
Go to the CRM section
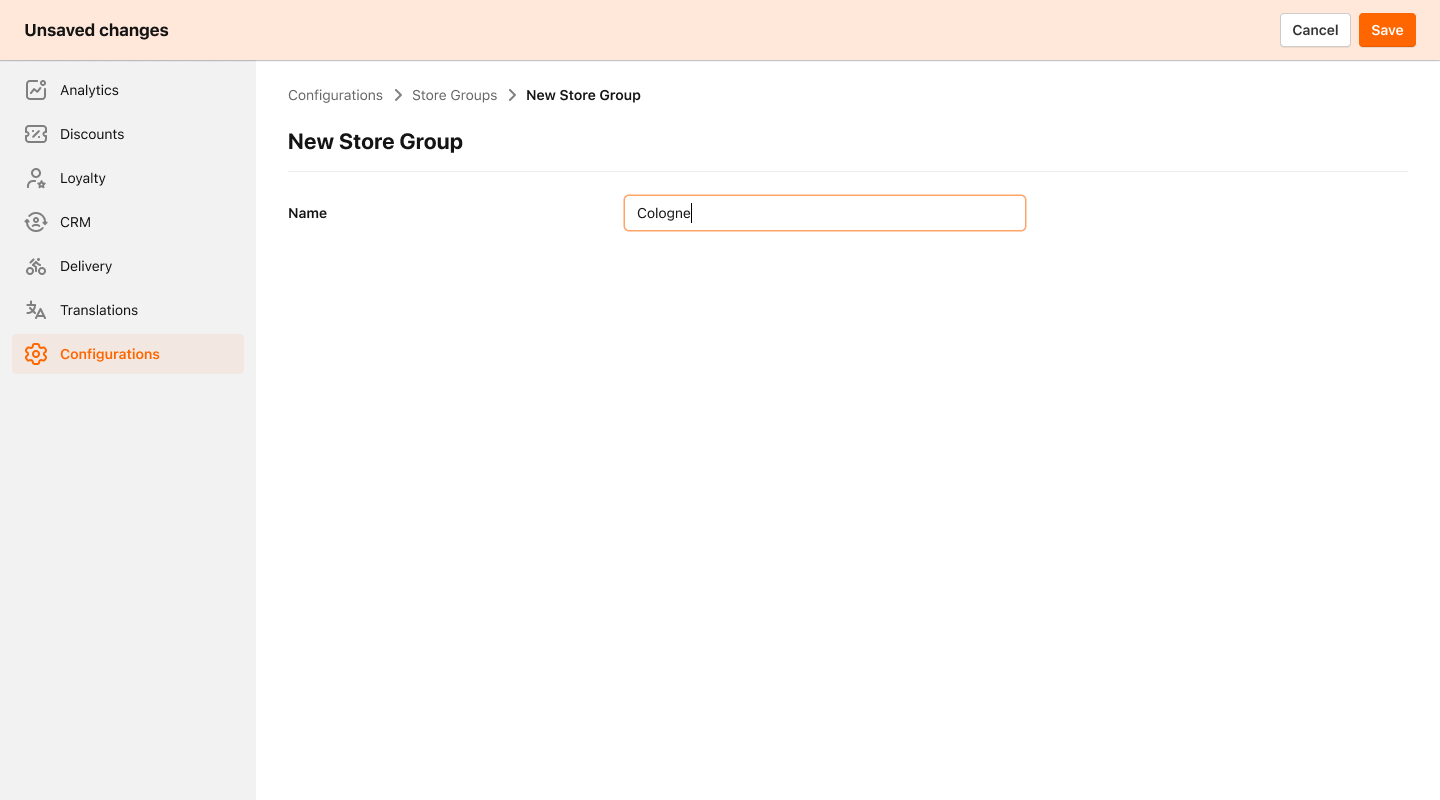point(76,221)
